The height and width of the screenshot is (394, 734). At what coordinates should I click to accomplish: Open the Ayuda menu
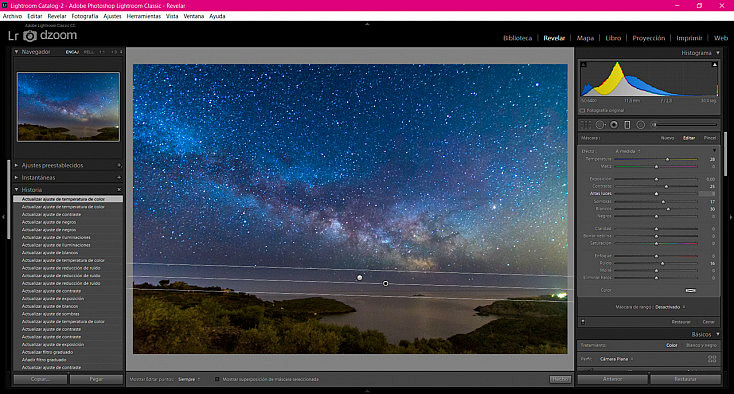pyautogui.click(x=217, y=16)
